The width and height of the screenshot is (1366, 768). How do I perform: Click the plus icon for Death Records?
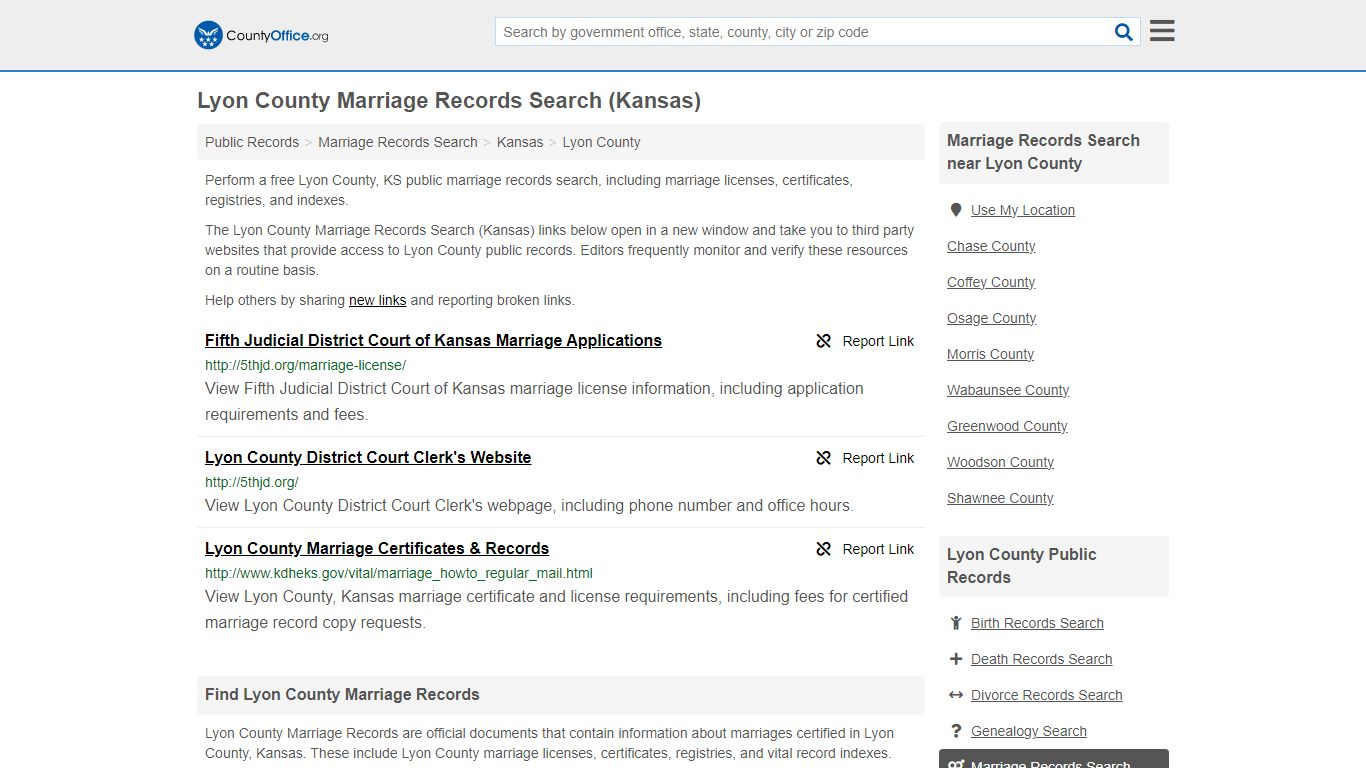956,659
